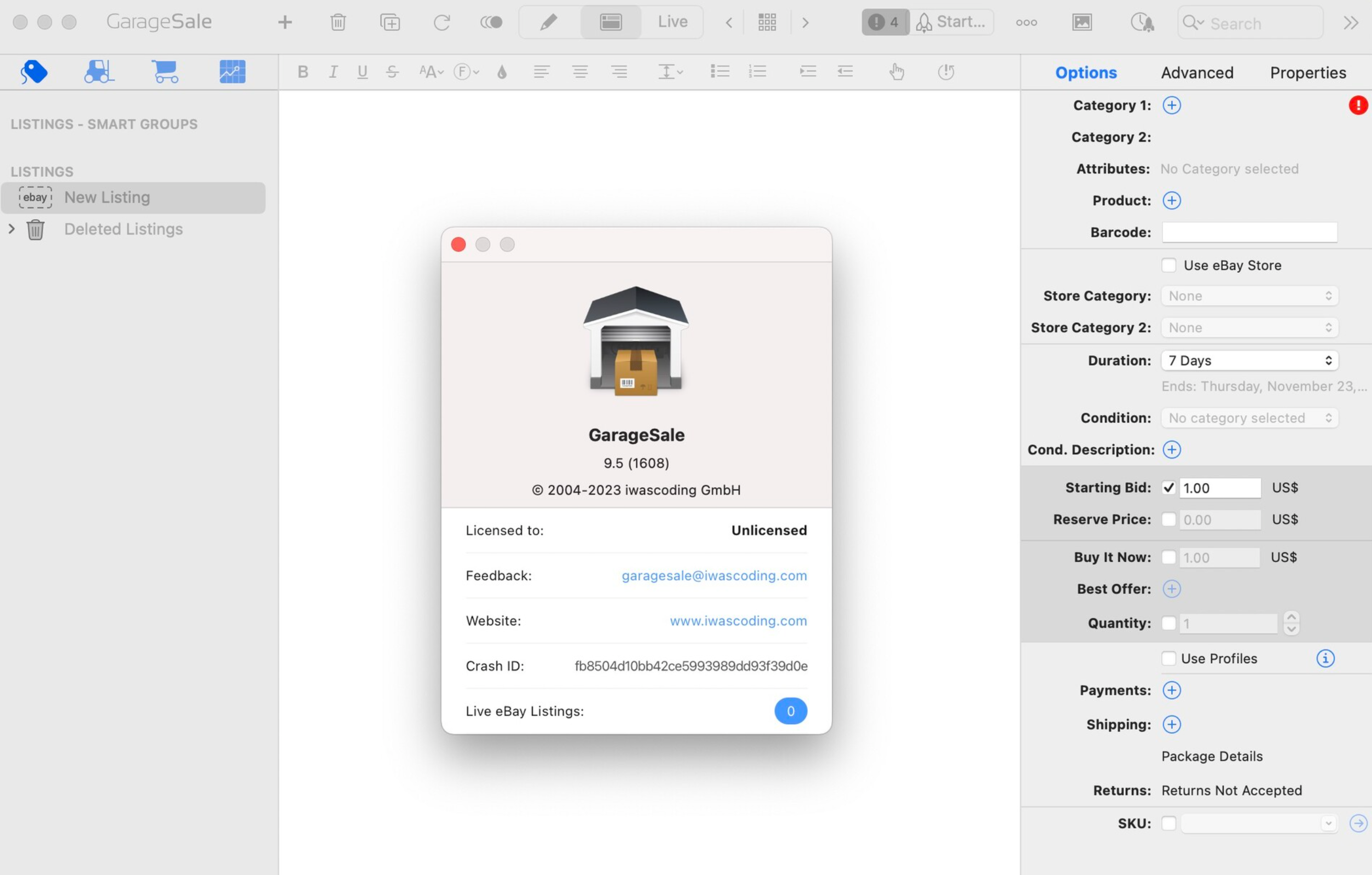The height and width of the screenshot is (875, 1372).
Task: Align text to the left
Action: [x=541, y=72]
